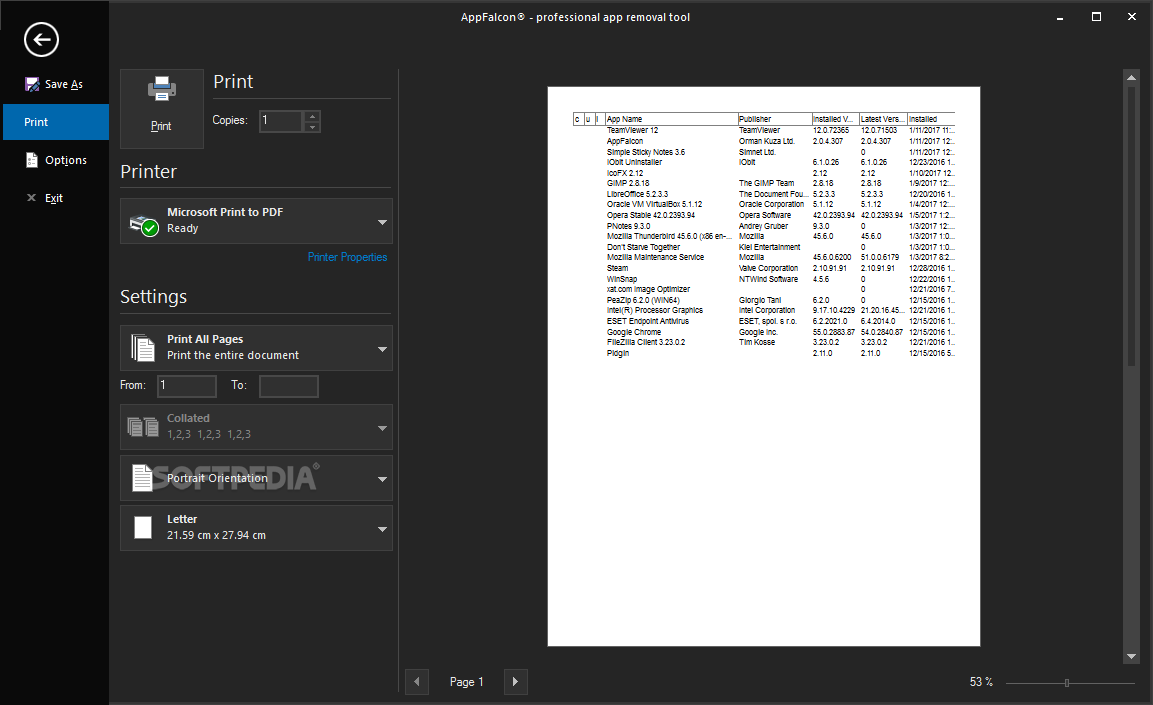
Task: Adjust the zoom slider handle
Action: [x=1067, y=683]
